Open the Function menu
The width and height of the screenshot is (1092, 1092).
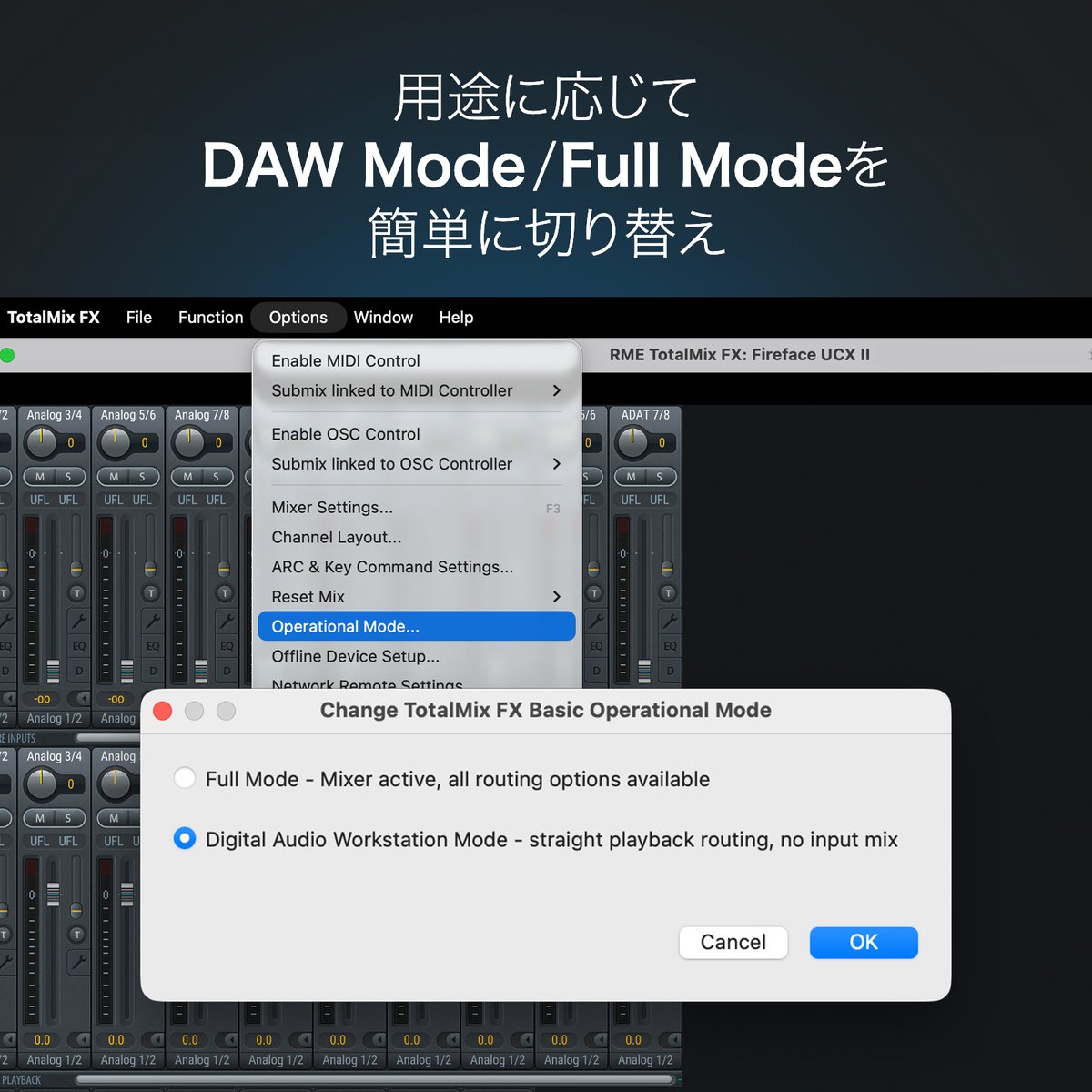click(x=211, y=318)
